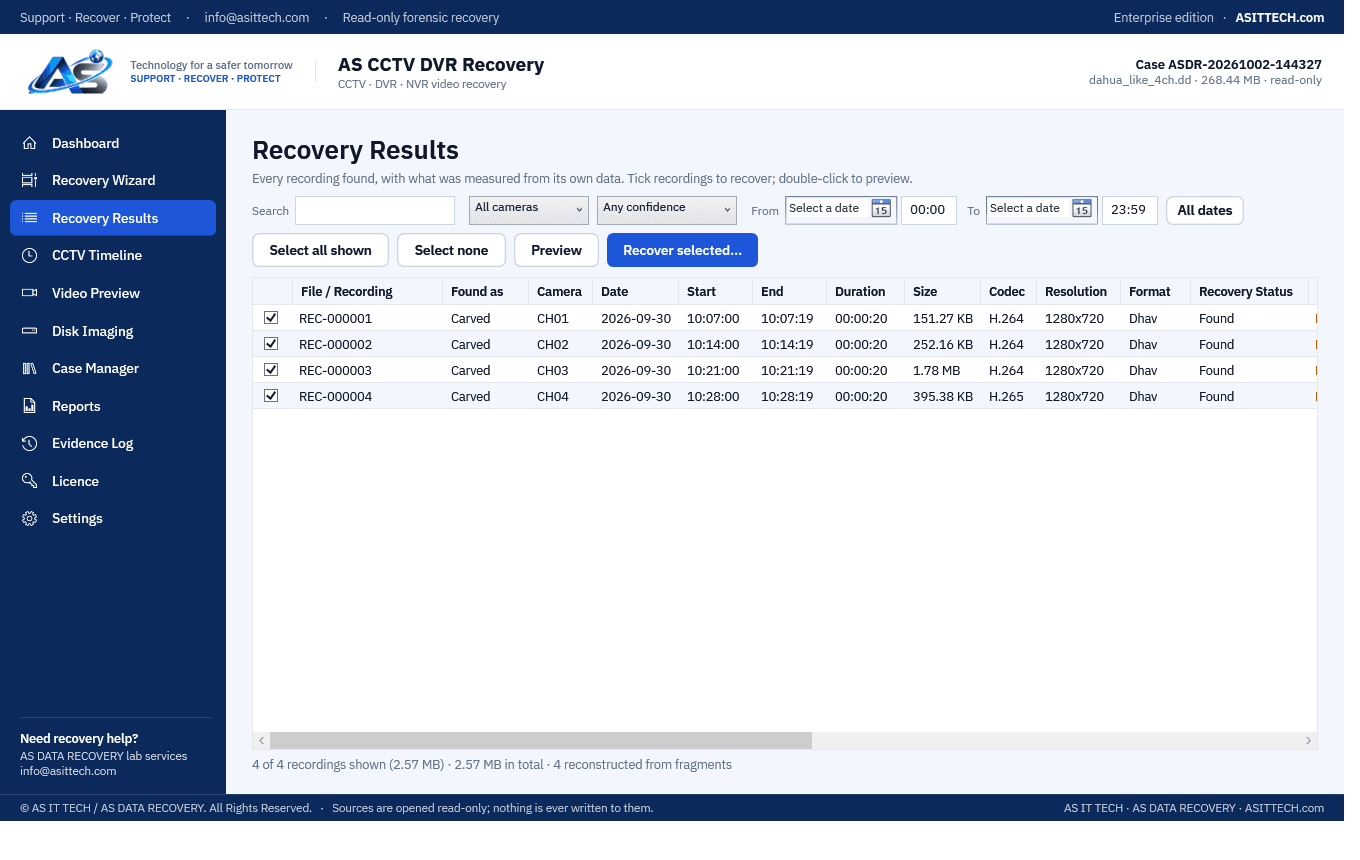Untick the REC-000002 checkbox
Image resolution: width=1360 pixels, height=860 pixels.
[x=271, y=344]
